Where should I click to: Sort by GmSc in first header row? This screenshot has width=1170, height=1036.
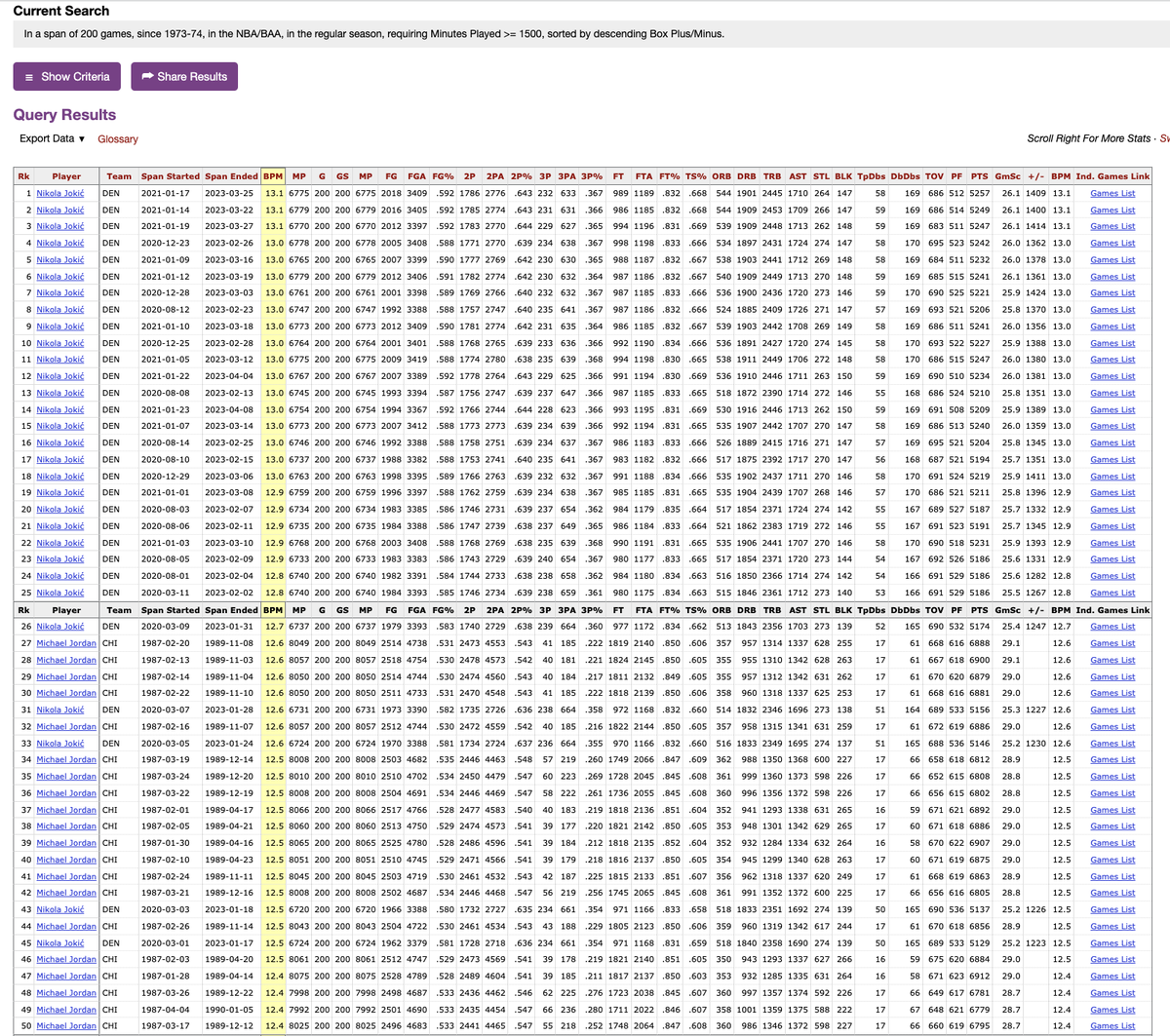click(x=1006, y=176)
